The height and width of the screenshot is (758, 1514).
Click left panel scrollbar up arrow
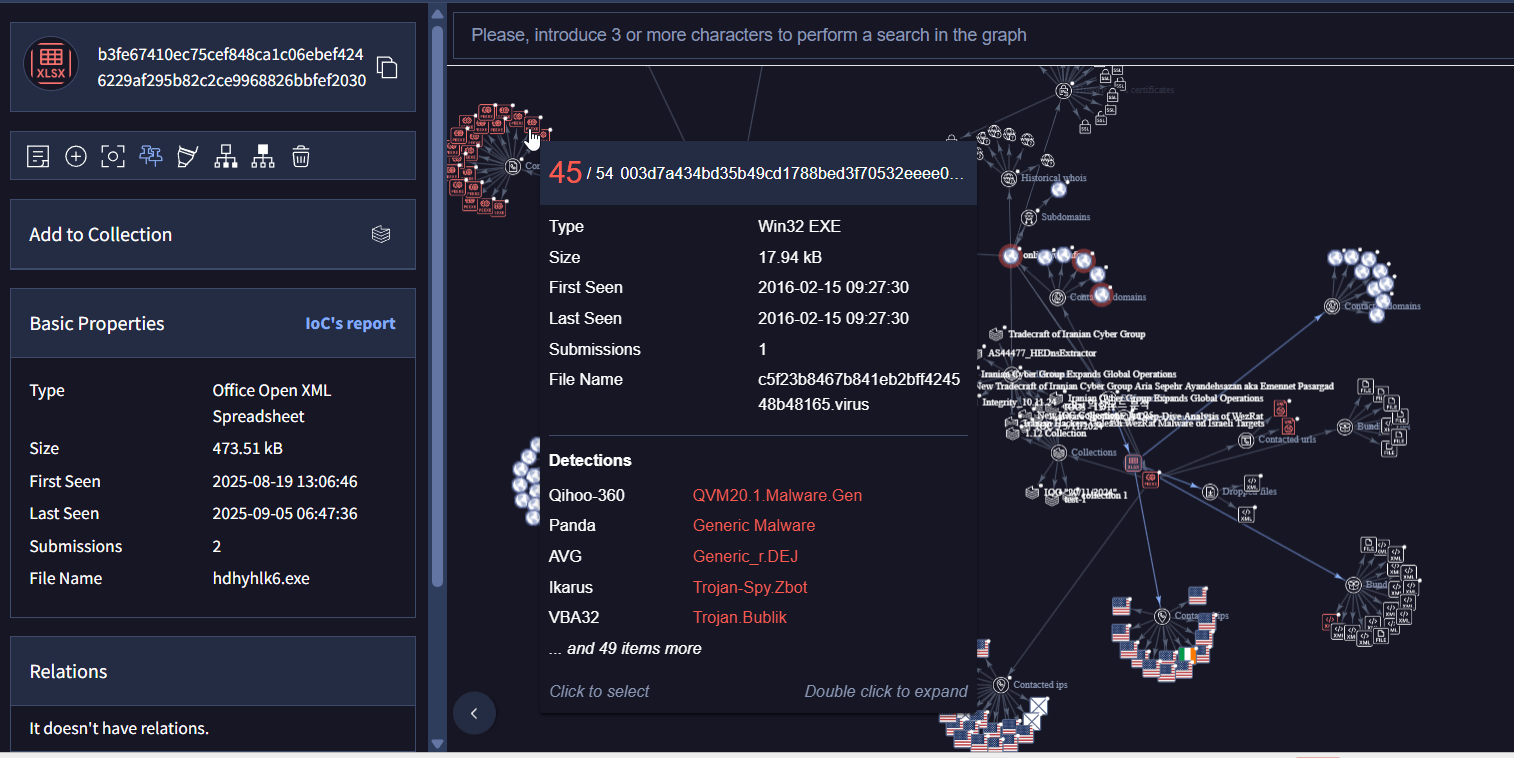pyautogui.click(x=437, y=12)
